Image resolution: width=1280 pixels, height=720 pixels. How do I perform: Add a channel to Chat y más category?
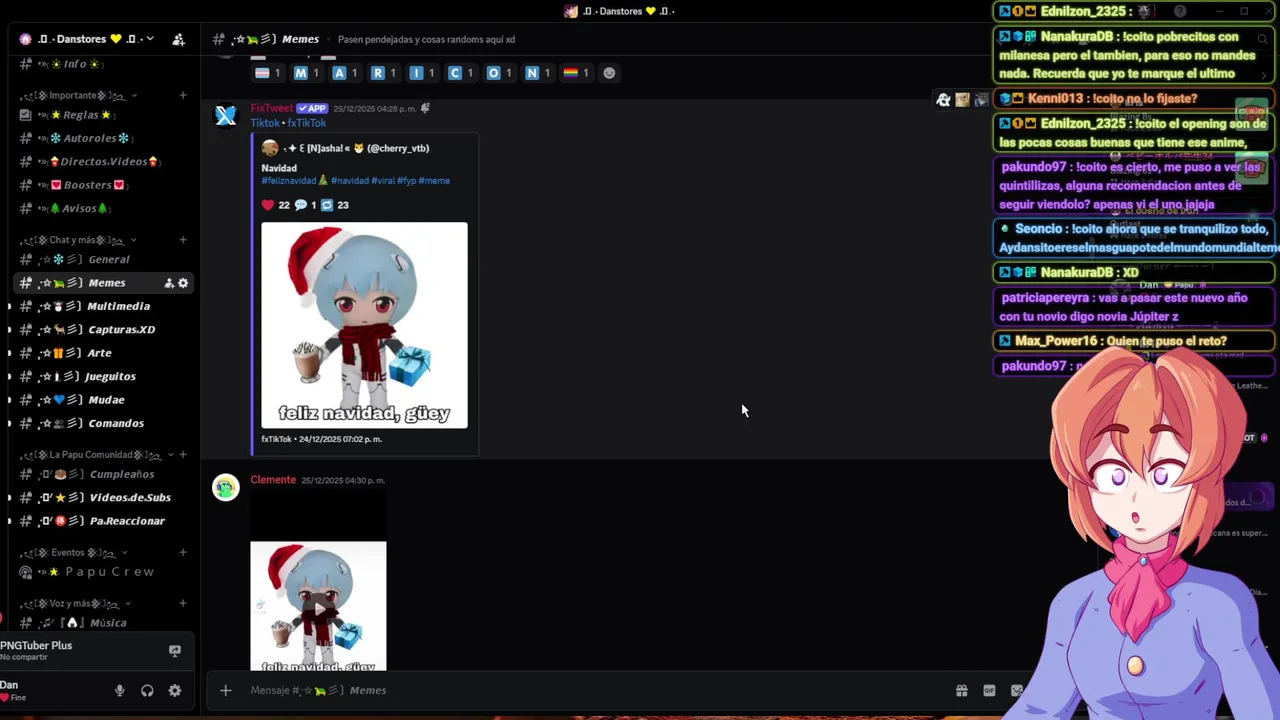click(183, 240)
